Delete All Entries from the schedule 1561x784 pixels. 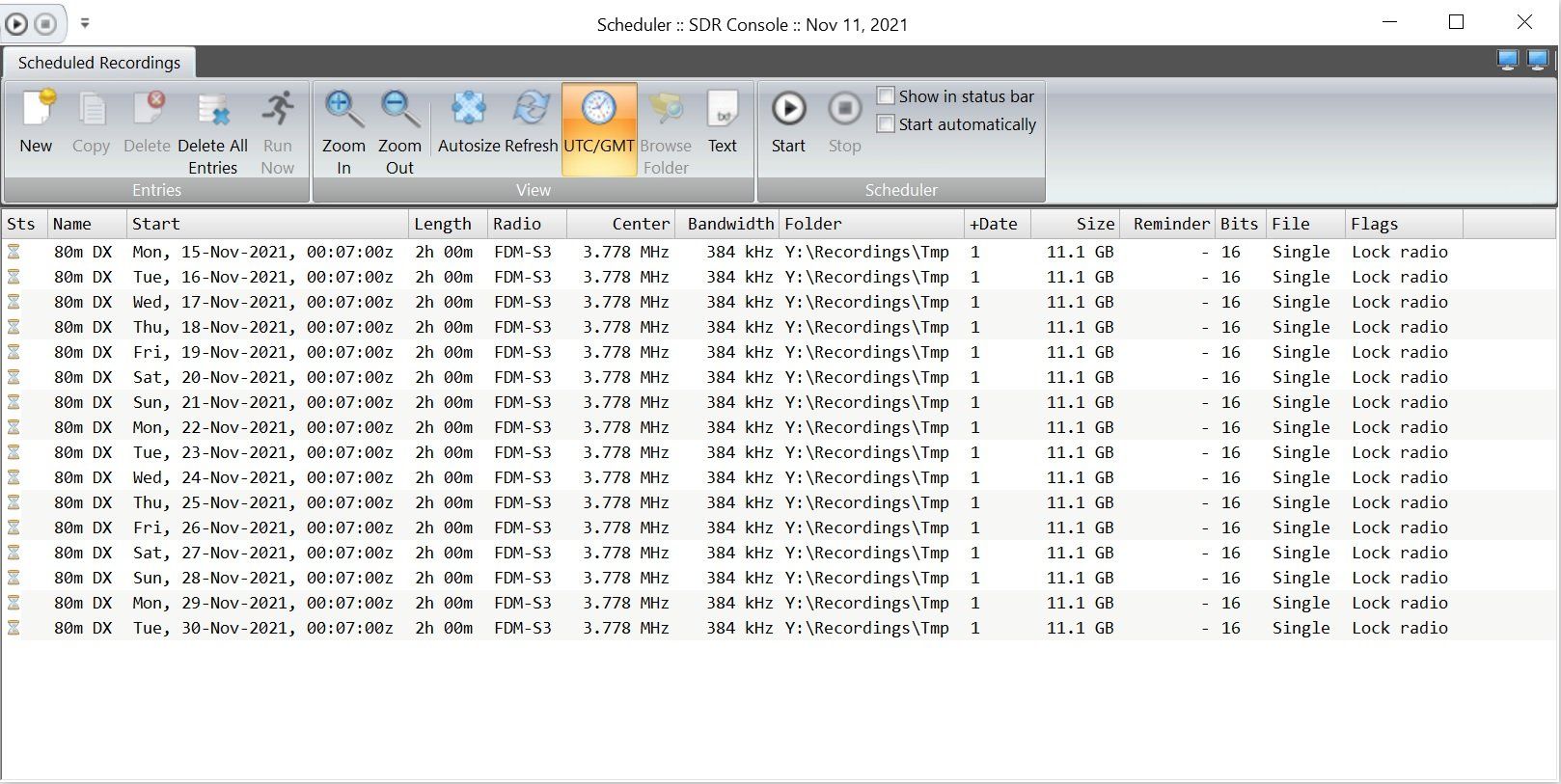coord(212,132)
